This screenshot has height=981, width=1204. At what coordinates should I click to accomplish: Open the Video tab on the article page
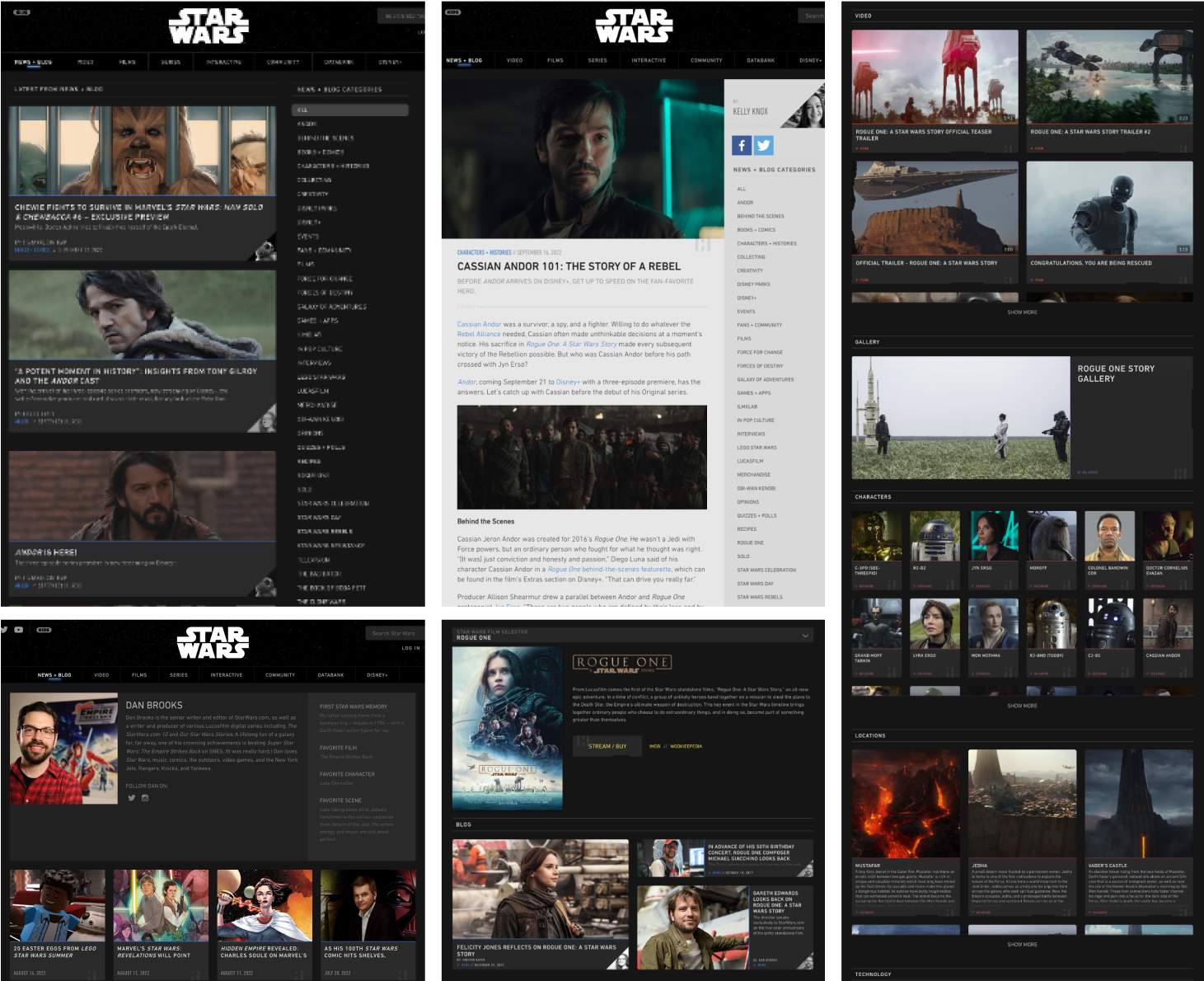(514, 60)
